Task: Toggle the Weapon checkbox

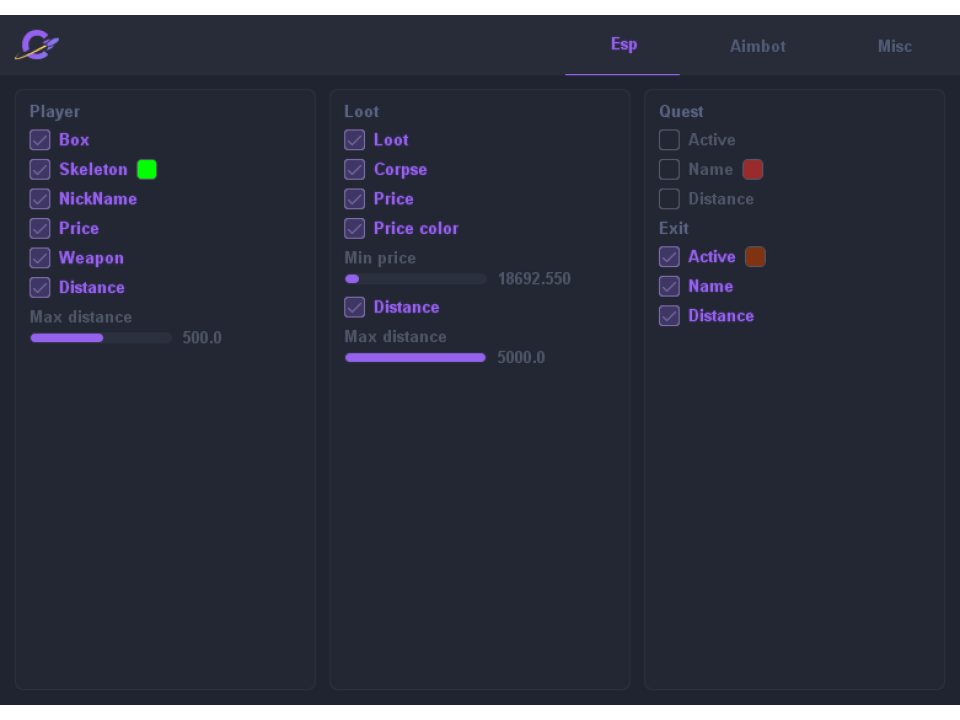Action: [40, 258]
